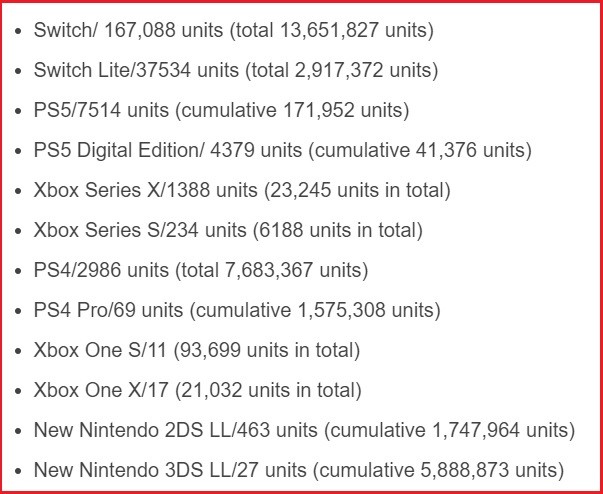Click the bullet before the Switch/ 167,088 line
This screenshot has width=603, height=494.
point(19,31)
